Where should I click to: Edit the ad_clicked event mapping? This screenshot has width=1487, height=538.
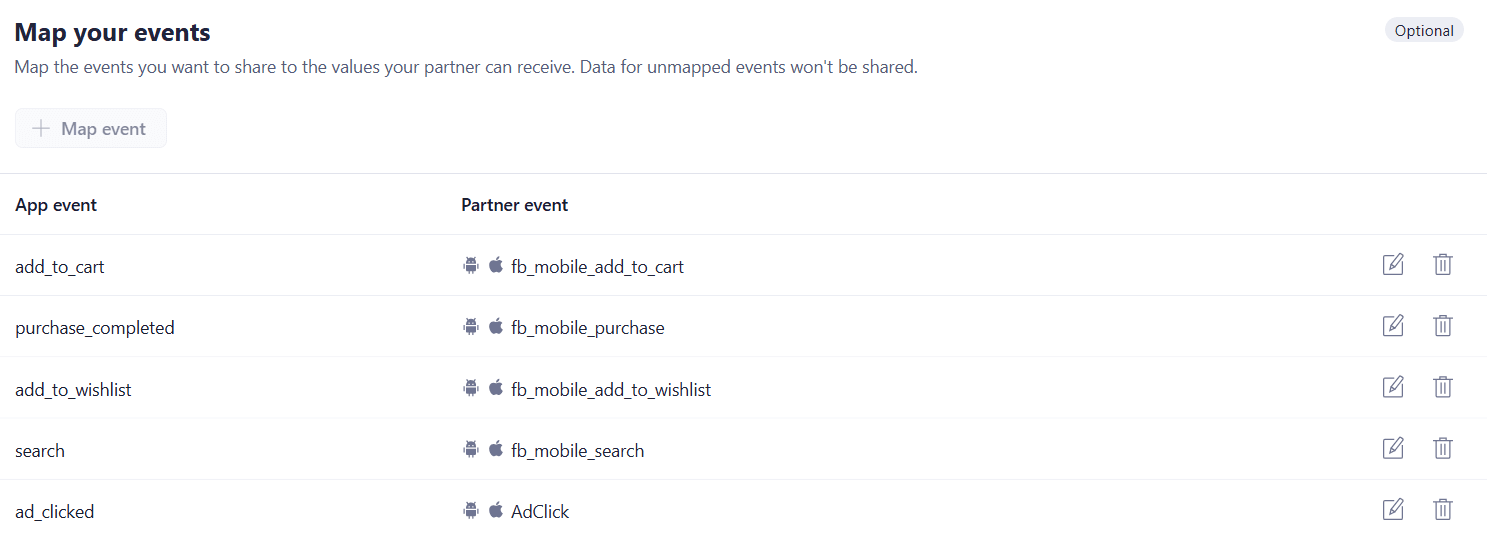pos(1393,510)
